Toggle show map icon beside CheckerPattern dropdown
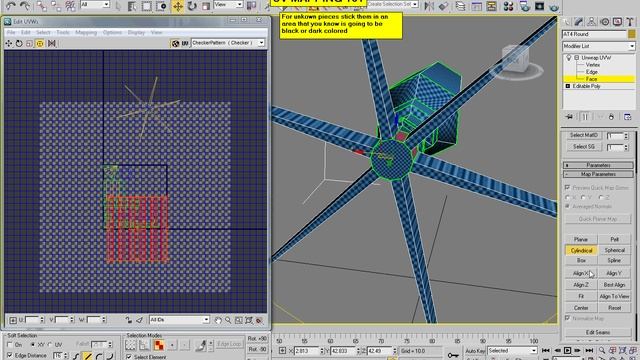Viewport: 640px width, 360px height. pos(176,43)
